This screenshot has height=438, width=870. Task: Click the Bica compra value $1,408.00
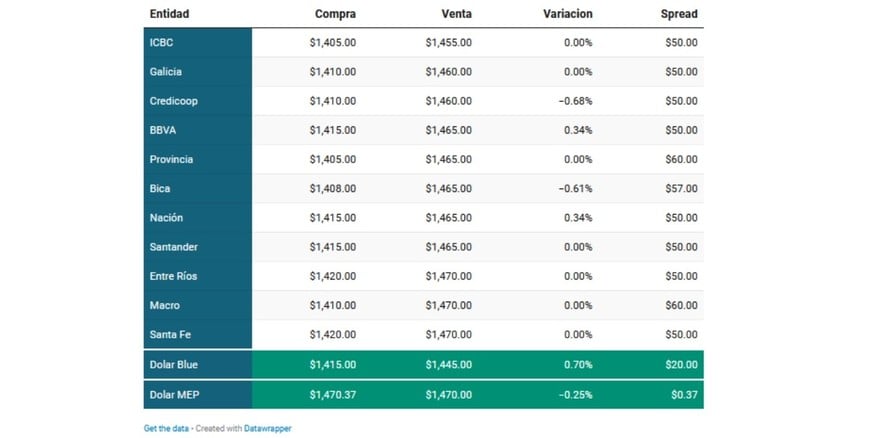tap(332, 188)
